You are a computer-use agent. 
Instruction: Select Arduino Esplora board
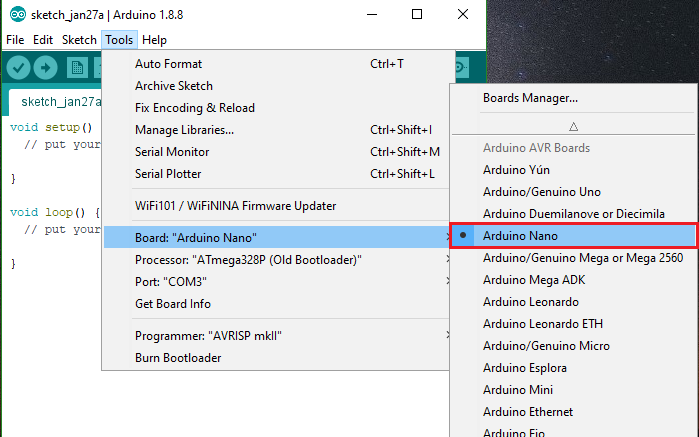point(573,367)
